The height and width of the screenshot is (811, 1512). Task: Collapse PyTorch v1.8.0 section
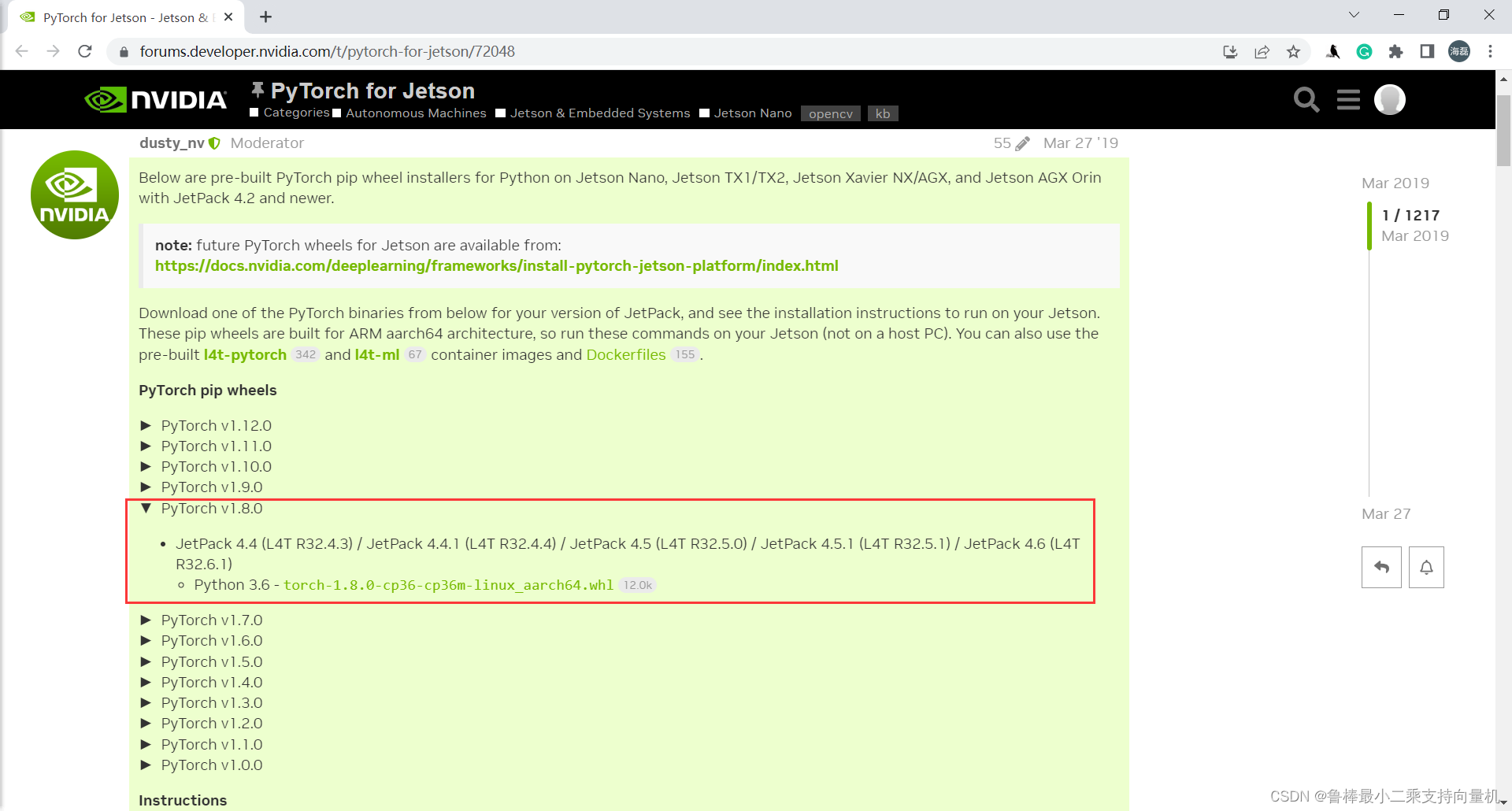click(x=202, y=509)
